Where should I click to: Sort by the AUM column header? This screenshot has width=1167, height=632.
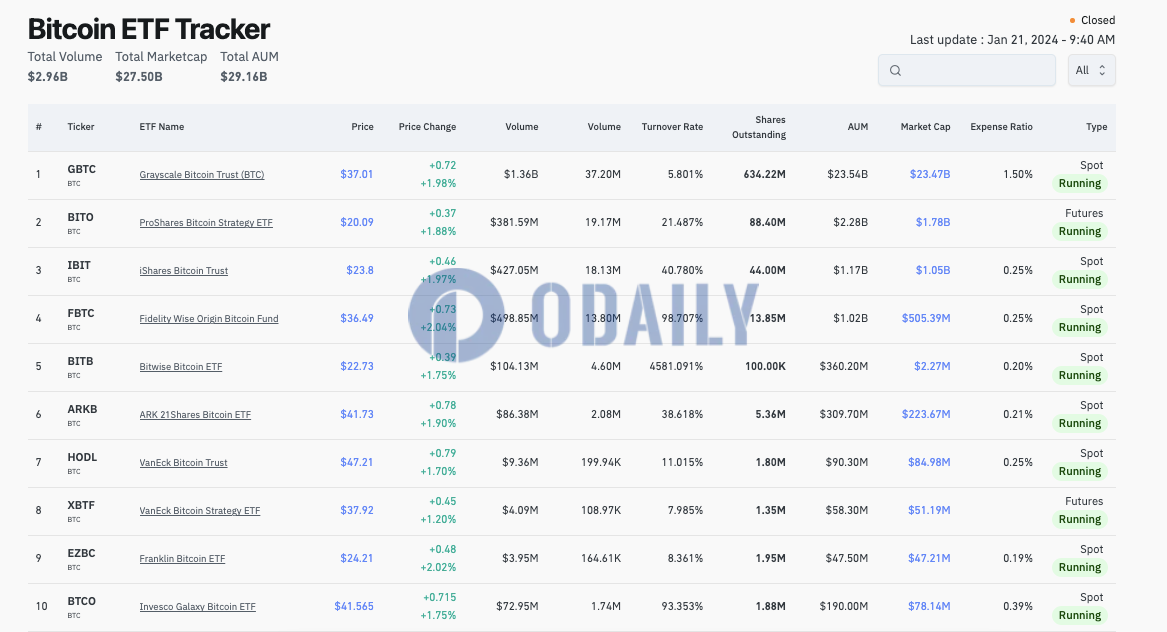pos(857,127)
